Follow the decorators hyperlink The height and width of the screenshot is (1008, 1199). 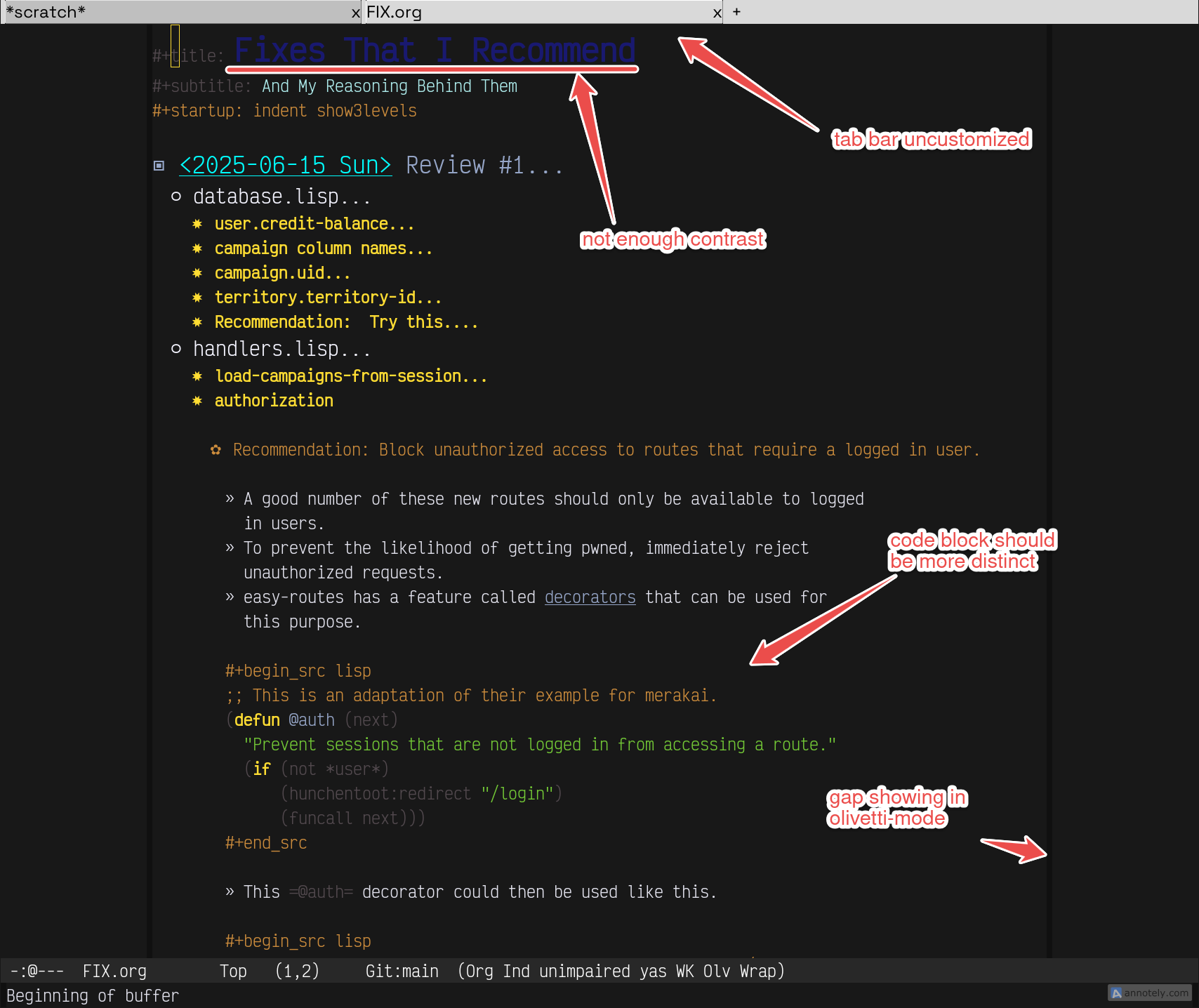[x=590, y=597]
